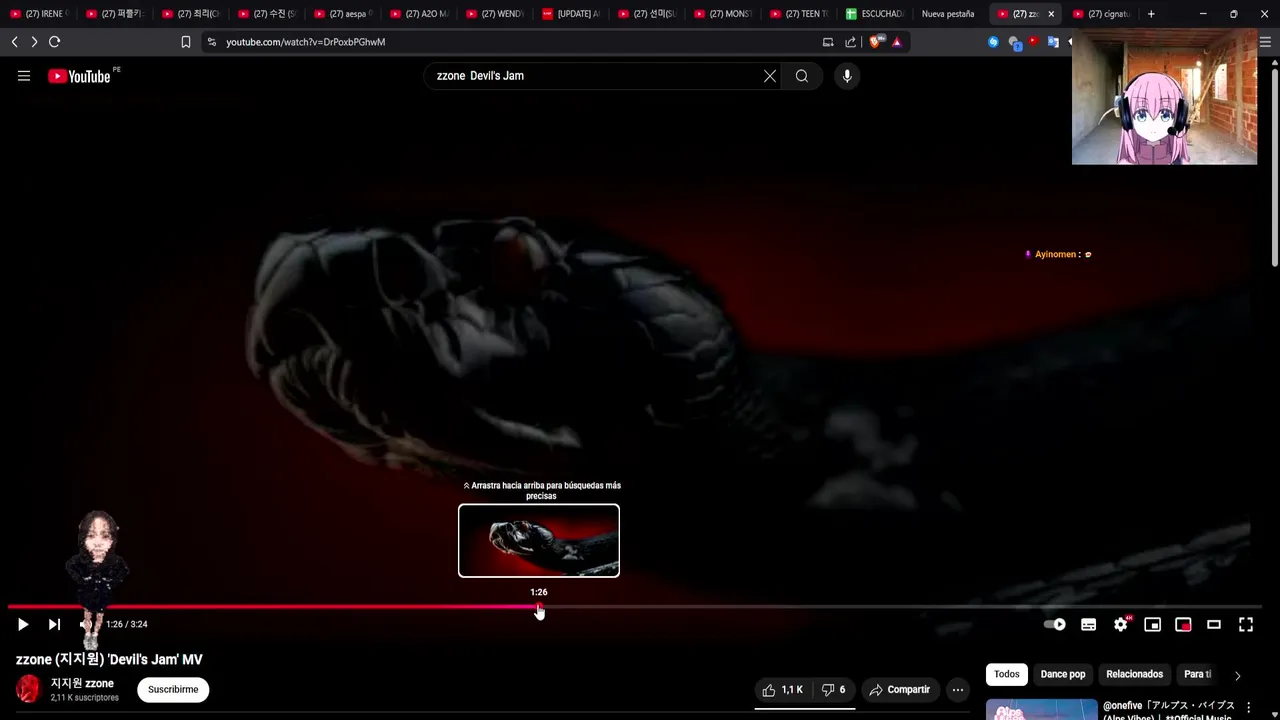Close the active zzone tab
1280x720 pixels.
point(1051,14)
